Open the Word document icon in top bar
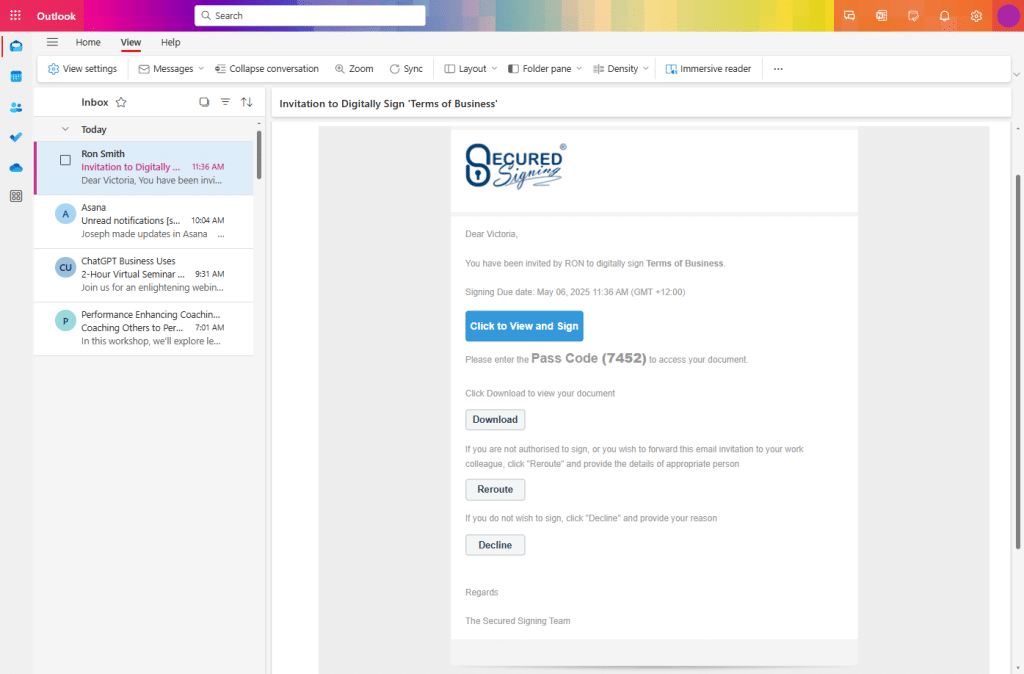Screen dimensions: 1024x674 [x=882, y=16]
